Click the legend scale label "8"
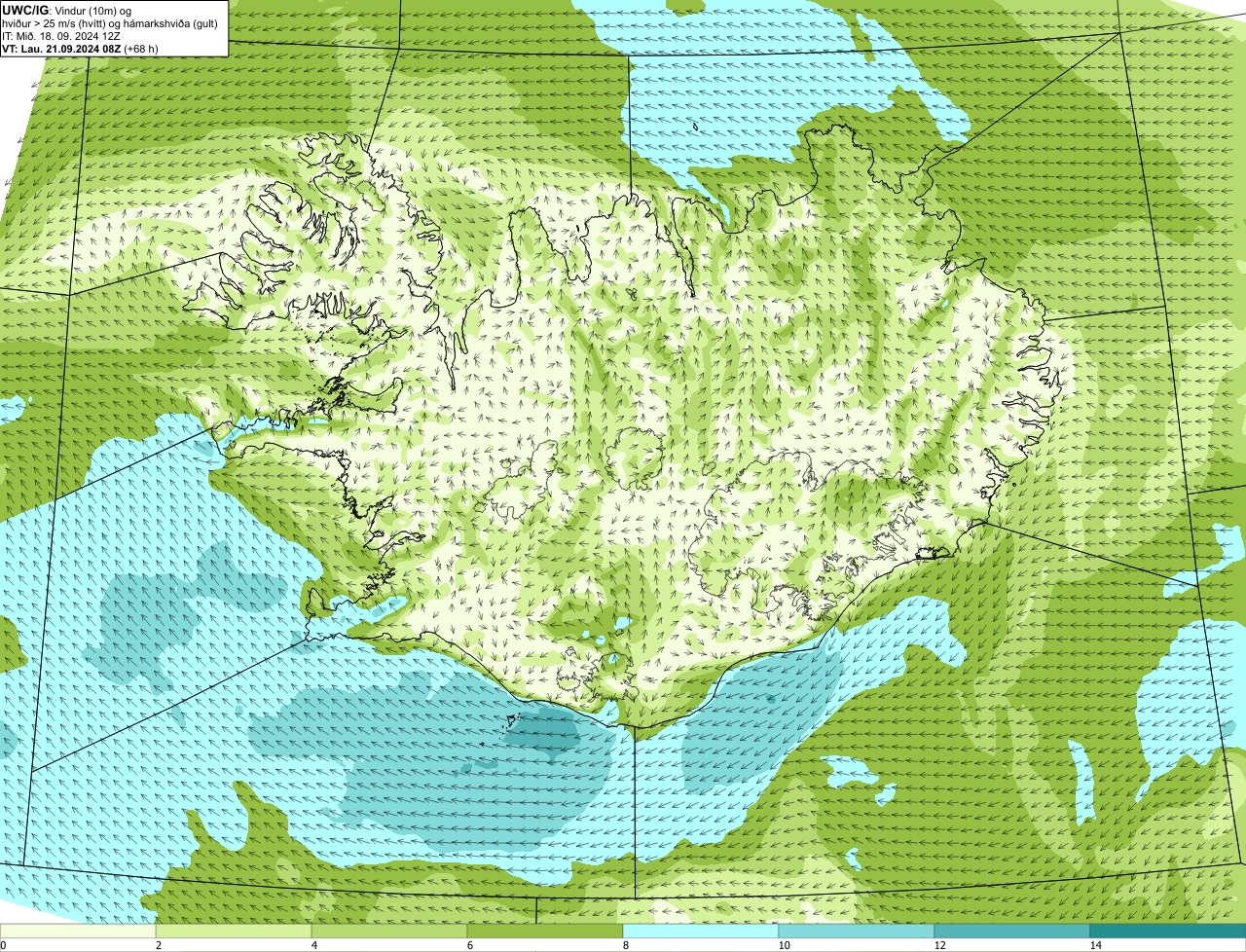 (625, 945)
